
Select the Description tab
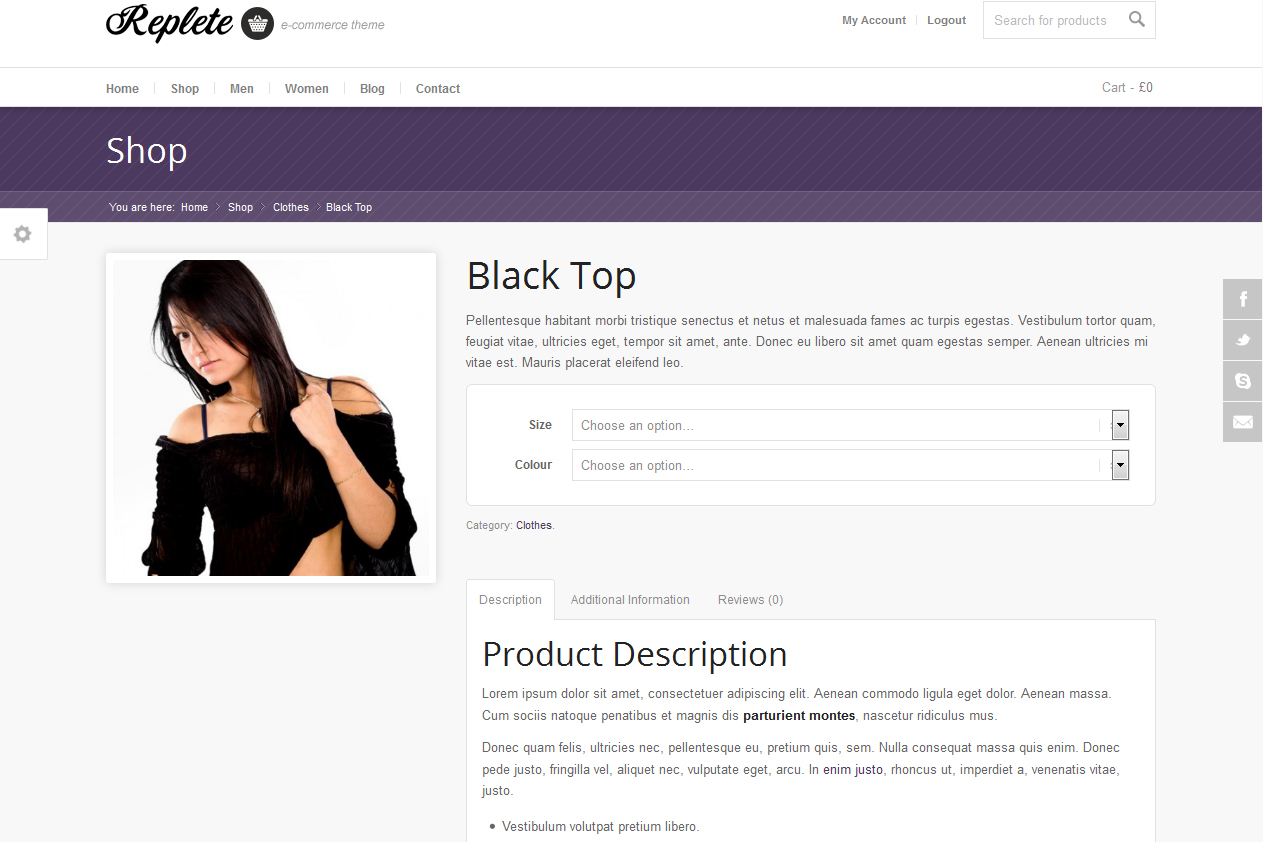510,600
